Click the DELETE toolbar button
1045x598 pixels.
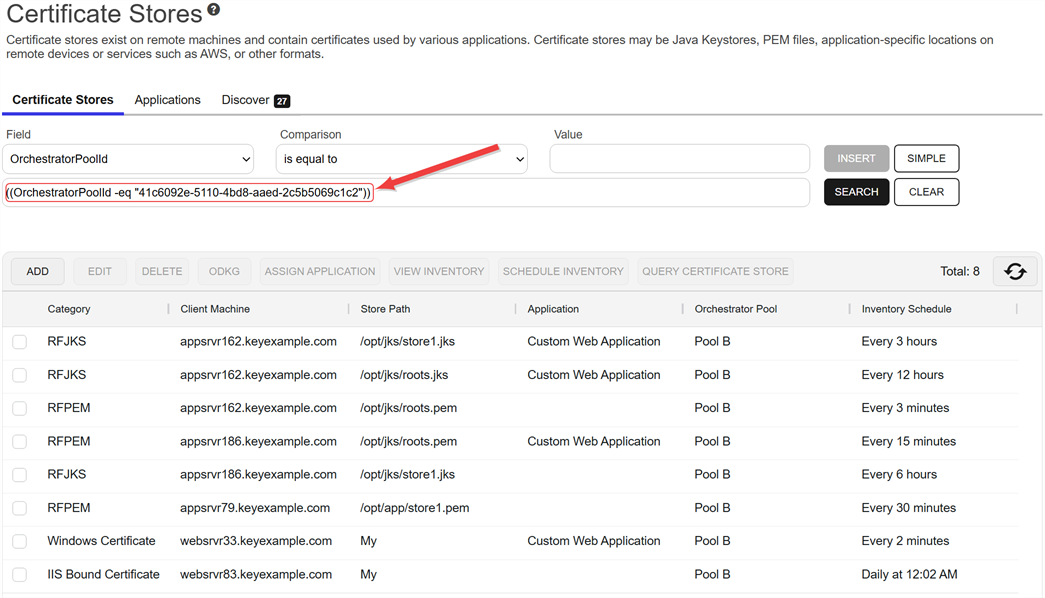tap(162, 271)
